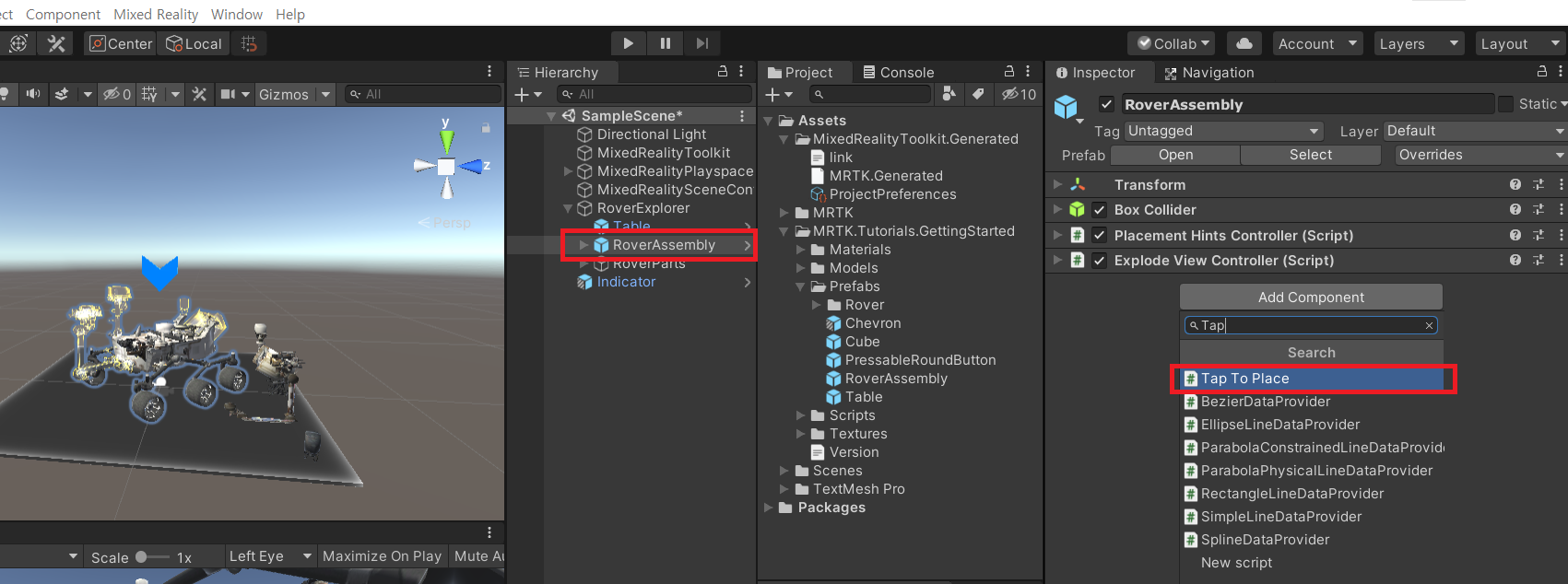Disable the Box Collider component checkbox
This screenshot has width=1568, height=584.
[x=1099, y=209]
